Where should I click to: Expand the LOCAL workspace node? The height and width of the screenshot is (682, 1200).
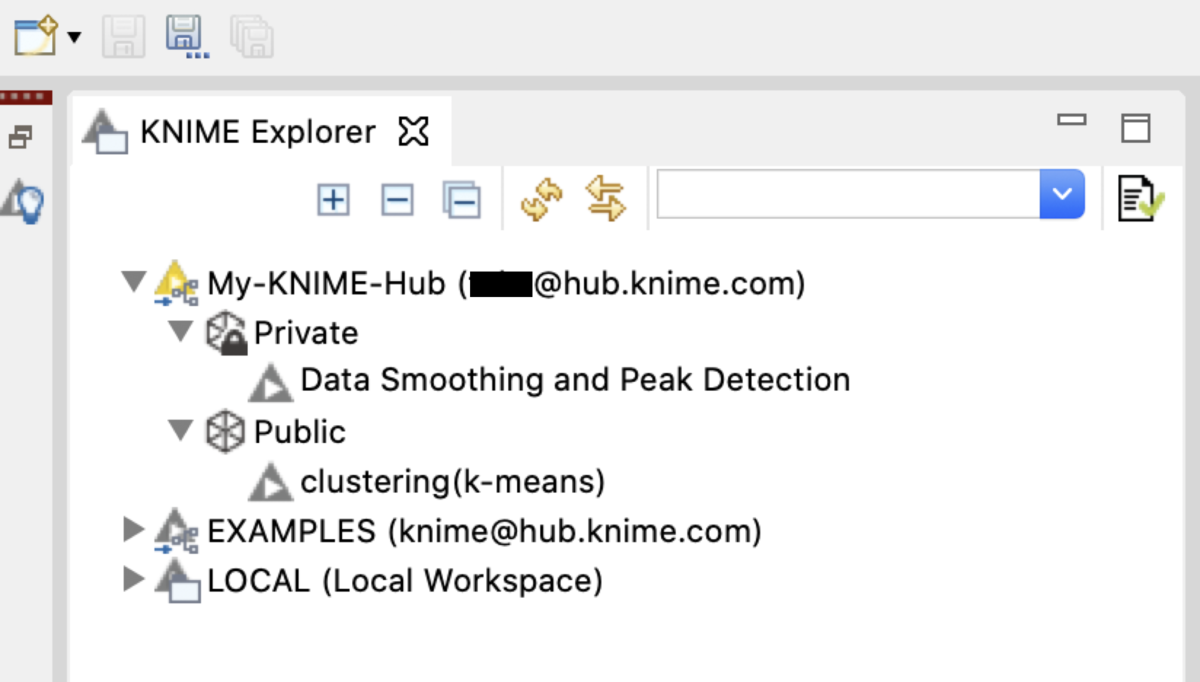coord(133,578)
